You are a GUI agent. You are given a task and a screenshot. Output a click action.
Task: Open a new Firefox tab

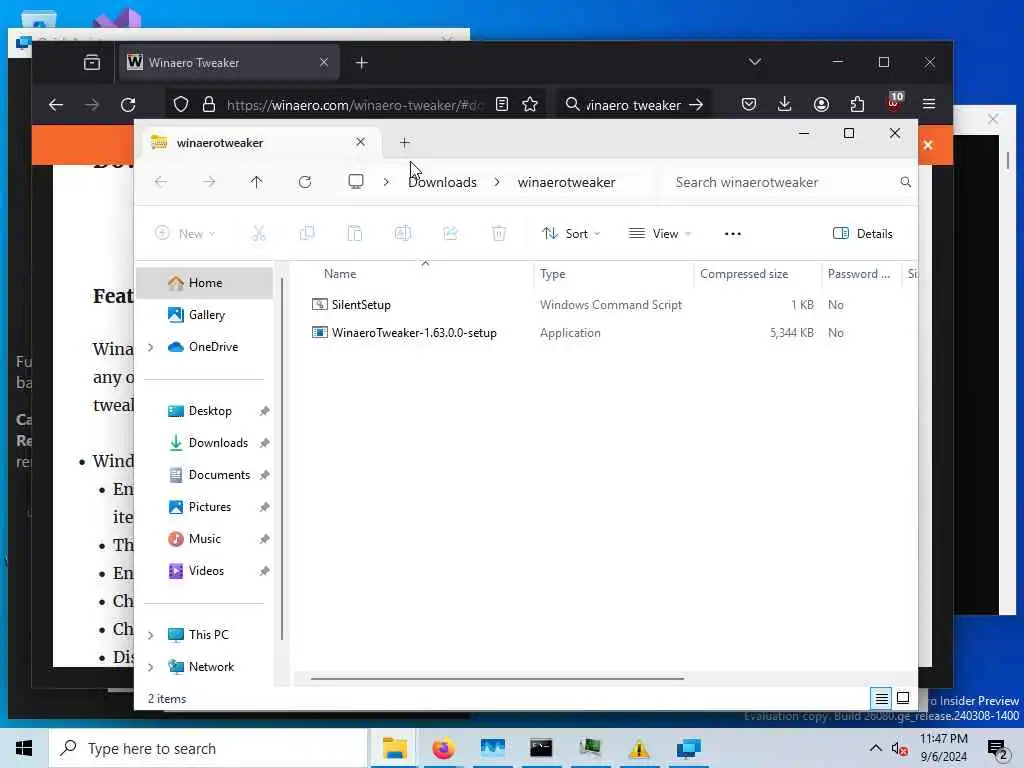(x=361, y=63)
